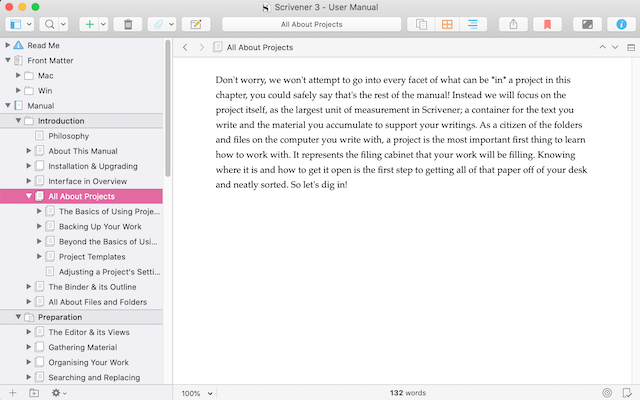Navigate to next document with down arrow
Viewport: 640px width, 400px height.
tap(615, 47)
